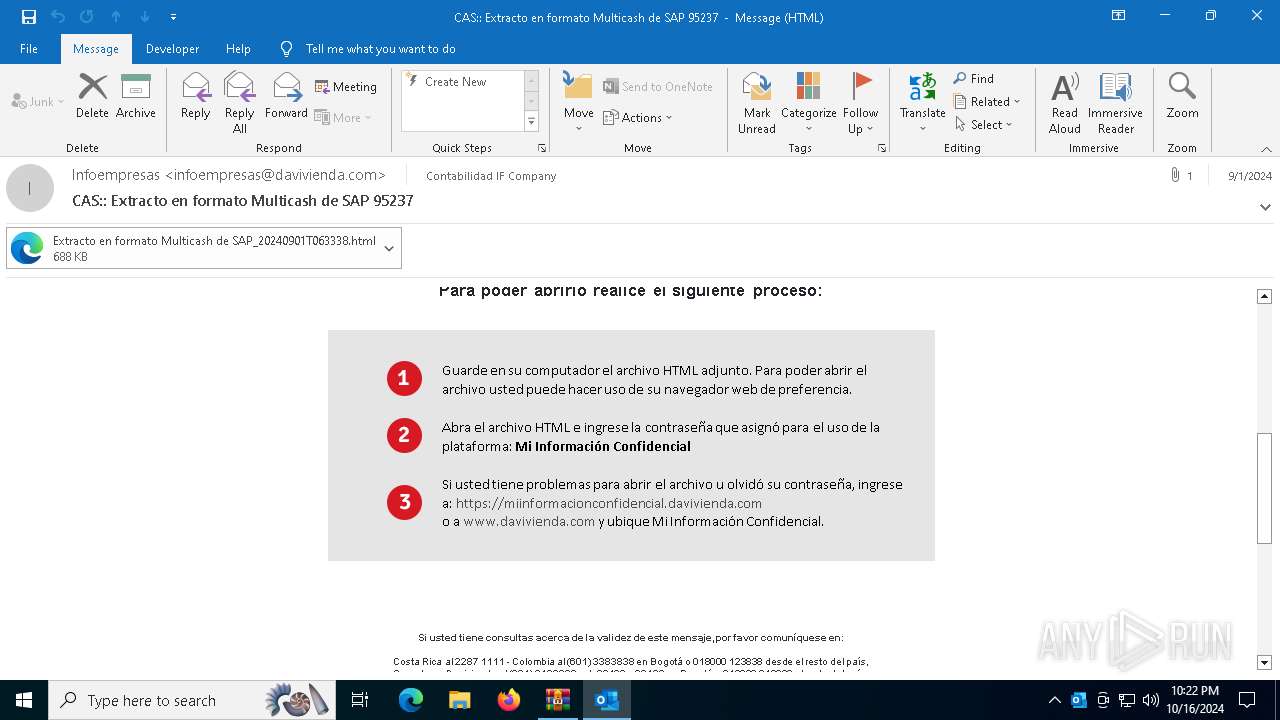Flag message with Follow Up
Screen dimensions: 1280x720
(x=861, y=103)
